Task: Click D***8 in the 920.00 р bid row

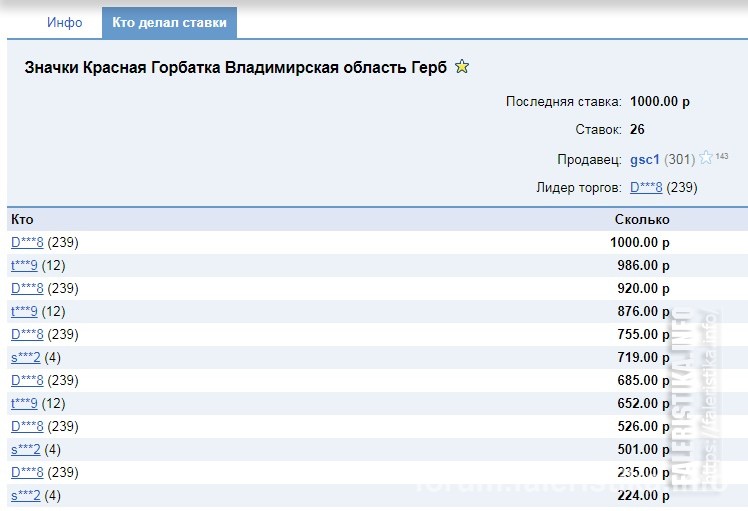Action: [27, 288]
